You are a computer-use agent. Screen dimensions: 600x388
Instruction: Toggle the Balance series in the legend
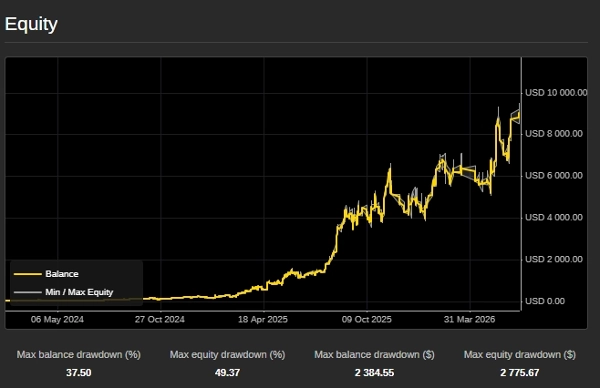click(46, 274)
